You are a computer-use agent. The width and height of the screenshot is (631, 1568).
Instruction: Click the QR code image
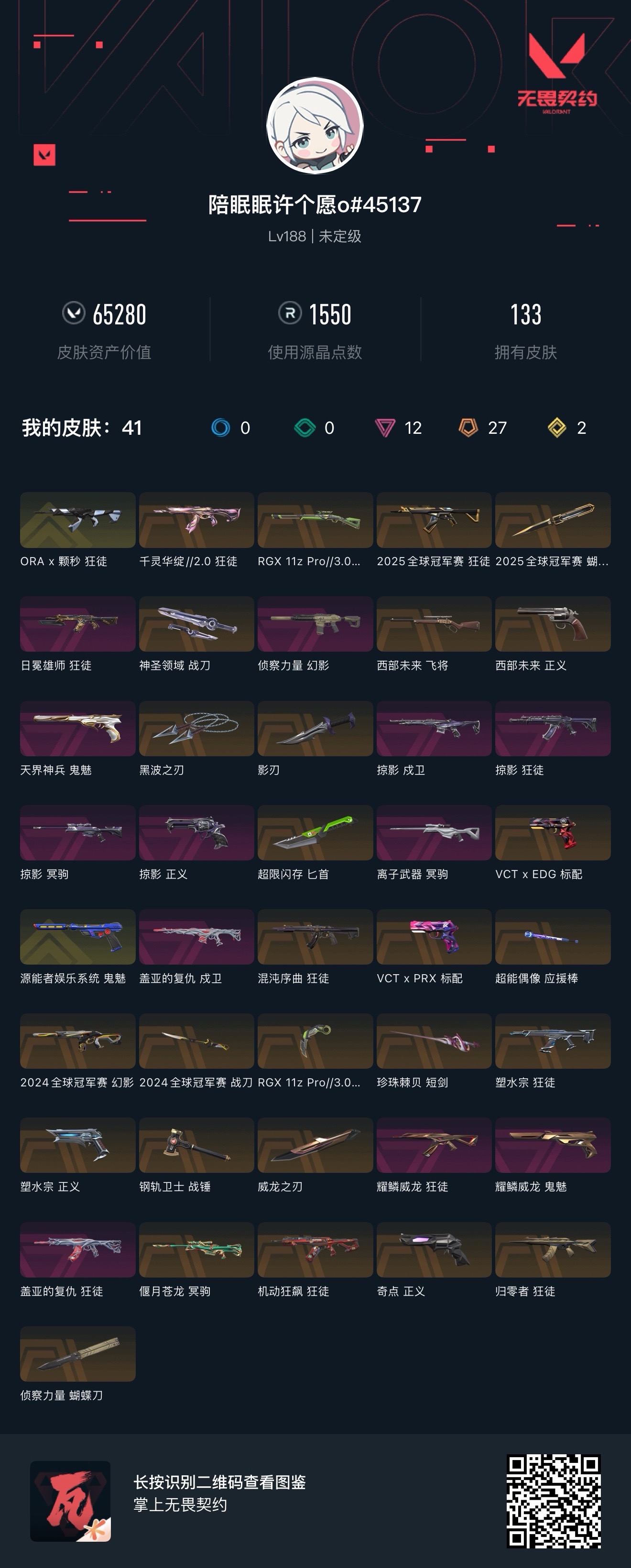click(554, 1501)
